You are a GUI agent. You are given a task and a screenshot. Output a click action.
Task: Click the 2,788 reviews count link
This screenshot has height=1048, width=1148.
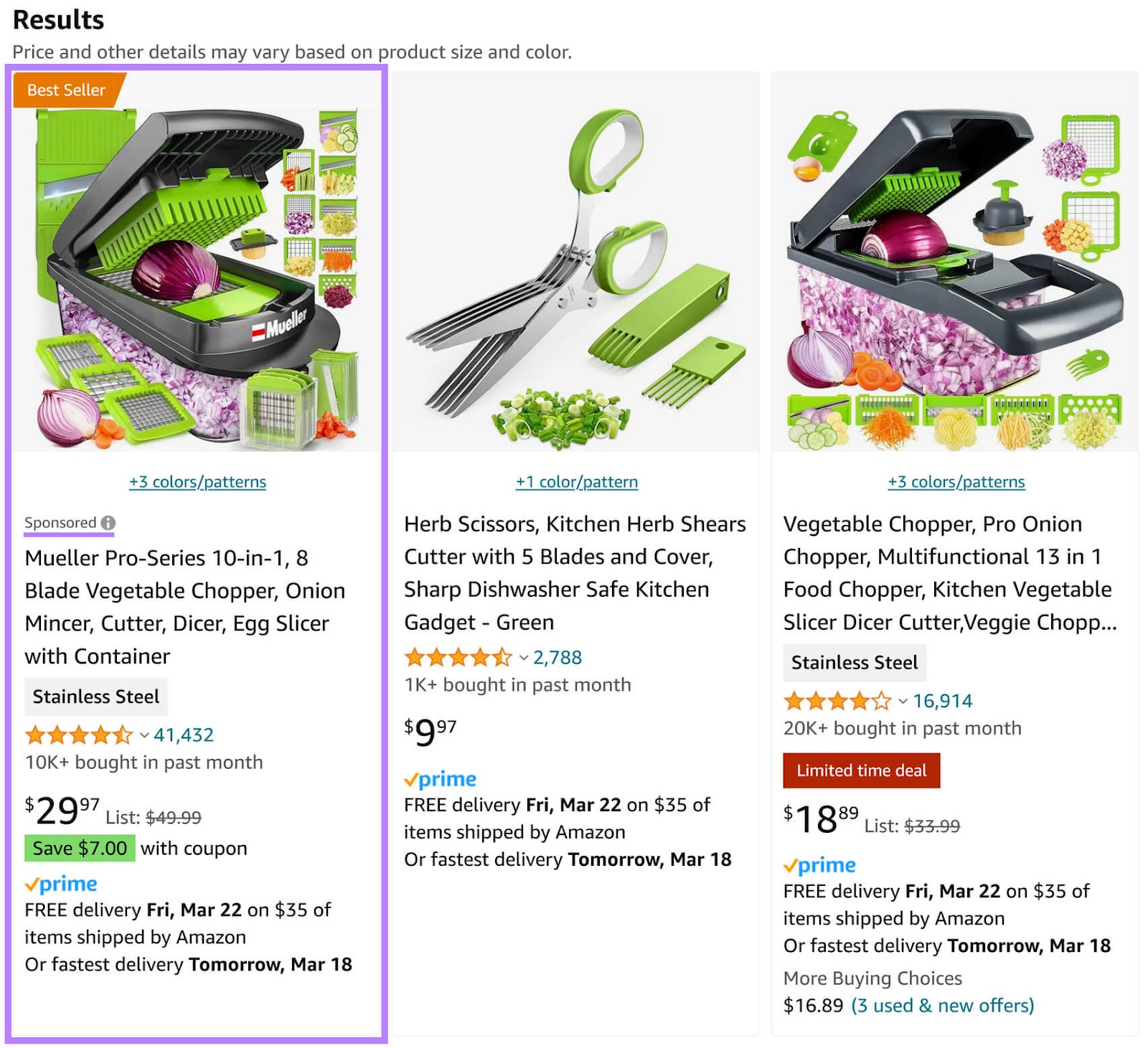point(557,656)
